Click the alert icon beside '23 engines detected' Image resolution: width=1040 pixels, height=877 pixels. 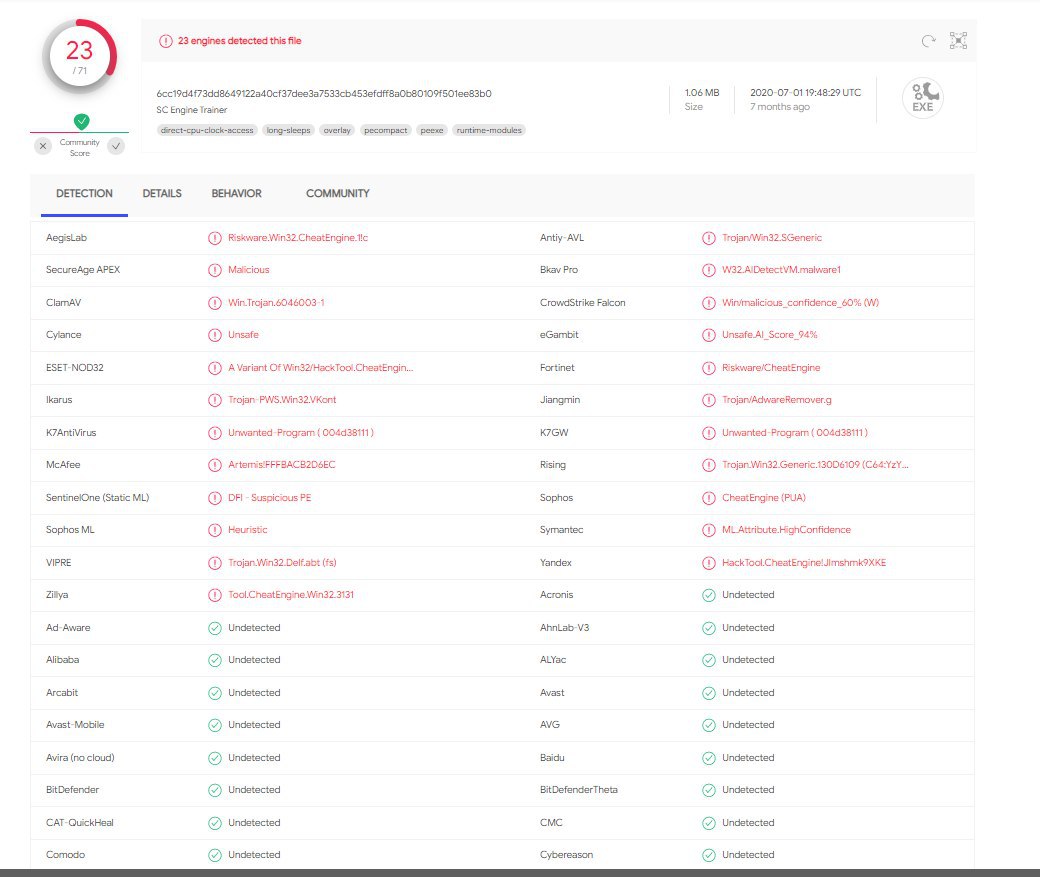coord(166,41)
